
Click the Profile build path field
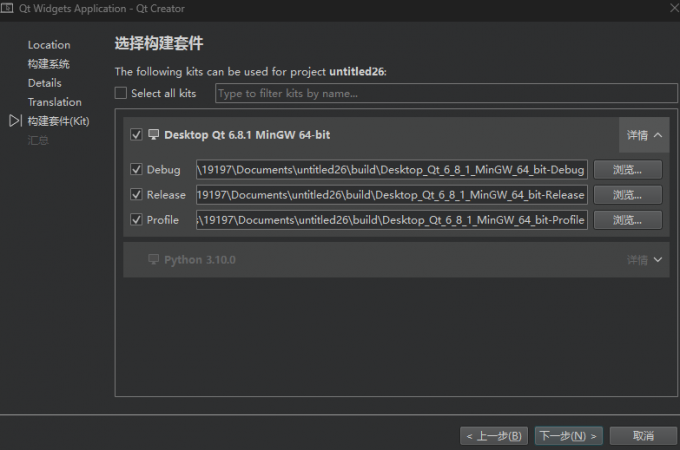point(391,220)
